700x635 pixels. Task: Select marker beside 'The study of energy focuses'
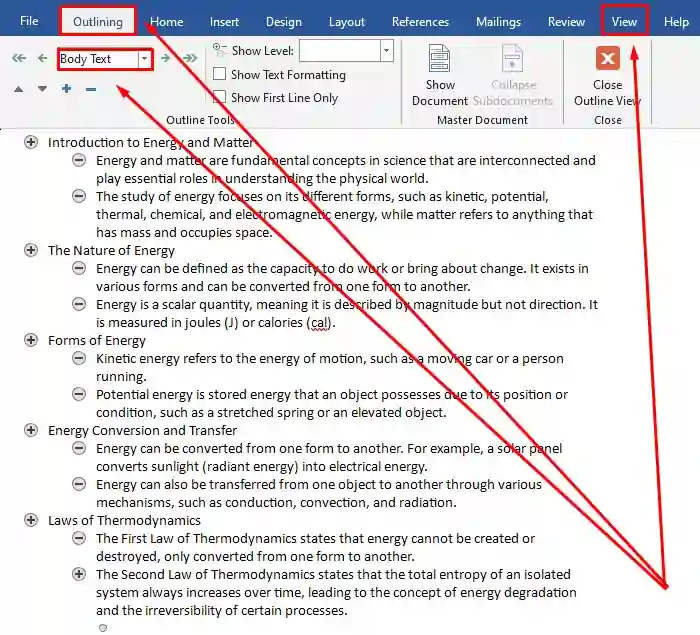pyautogui.click(x=79, y=196)
